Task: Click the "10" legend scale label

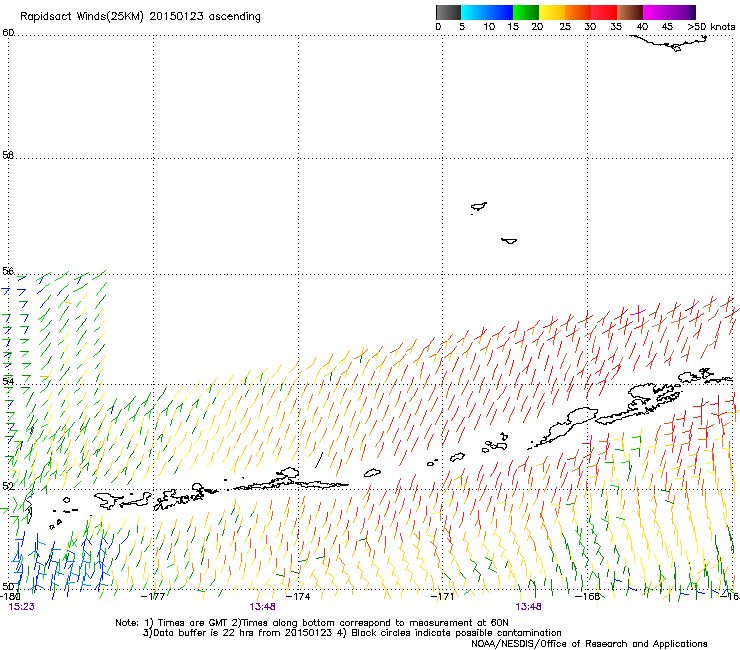Action: click(x=489, y=27)
